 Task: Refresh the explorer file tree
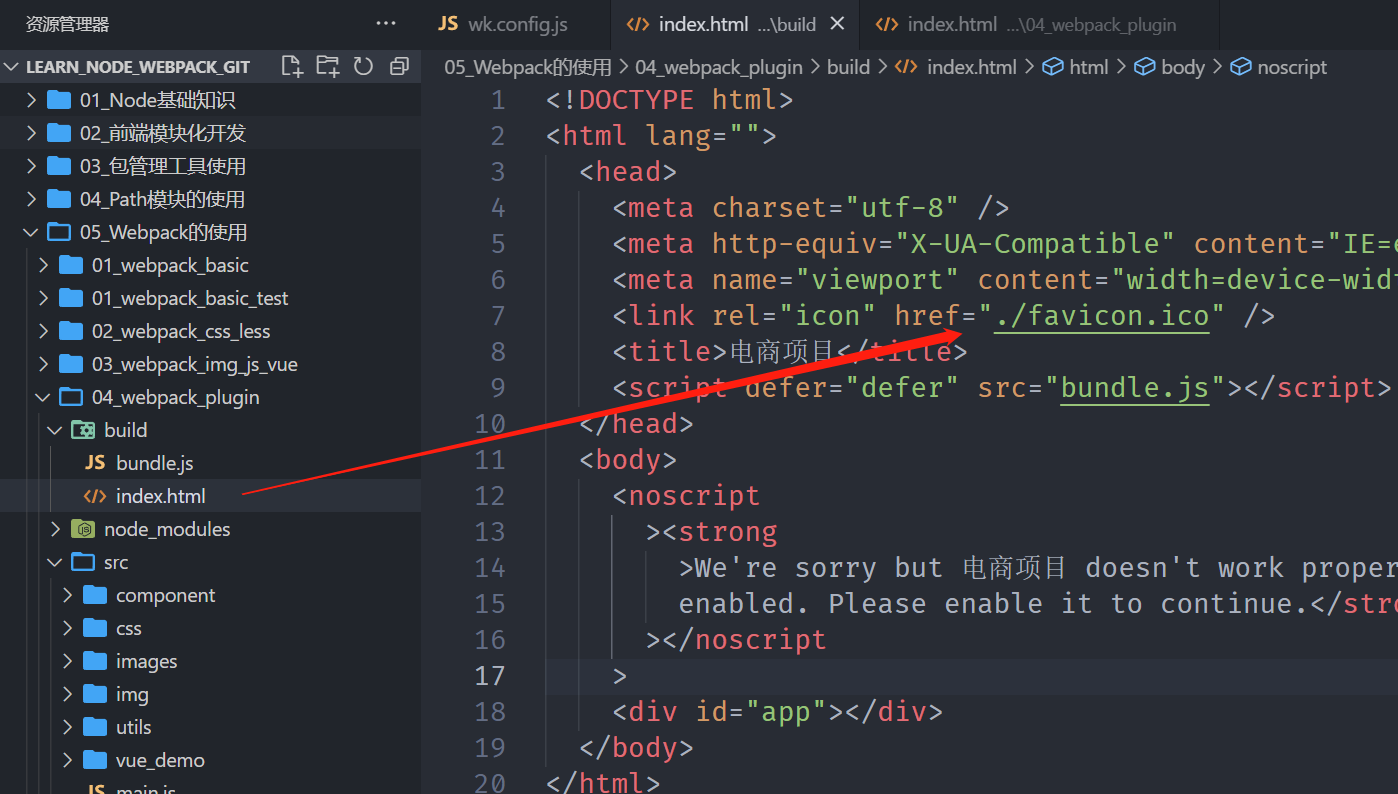pyautogui.click(x=363, y=67)
